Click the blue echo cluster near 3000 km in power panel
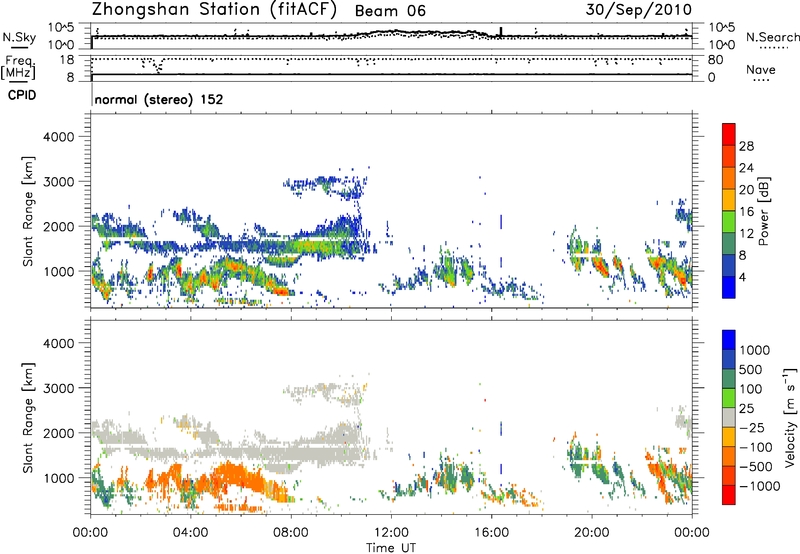Viewport: 800px width, 554px height. click(327, 186)
